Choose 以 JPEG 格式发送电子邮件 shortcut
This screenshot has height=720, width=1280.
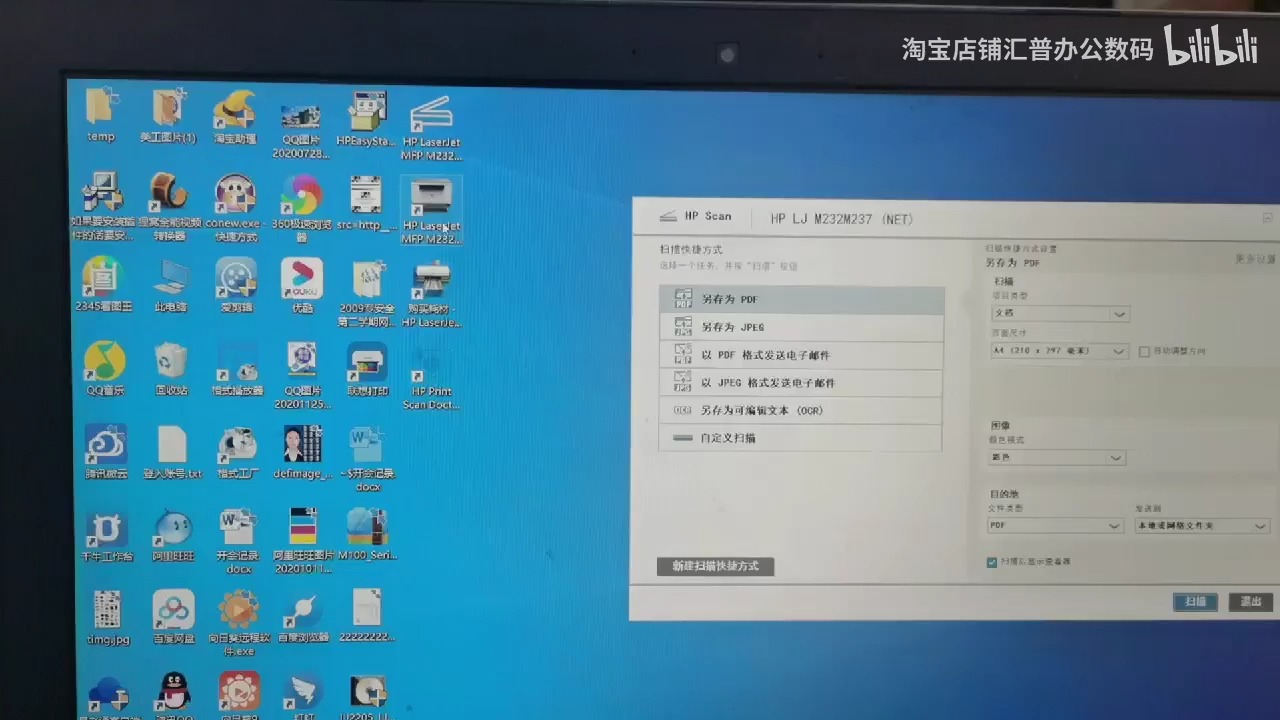[801, 383]
